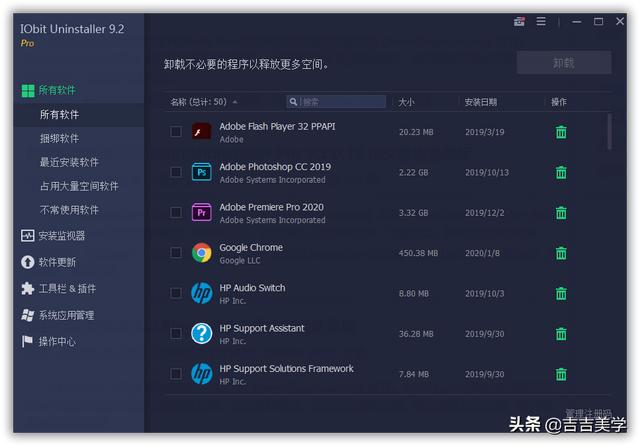Image resolution: width=640 pixels, height=446 pixels.
Task: Click the 20.23 MB size value
Action: pos(416,132)
